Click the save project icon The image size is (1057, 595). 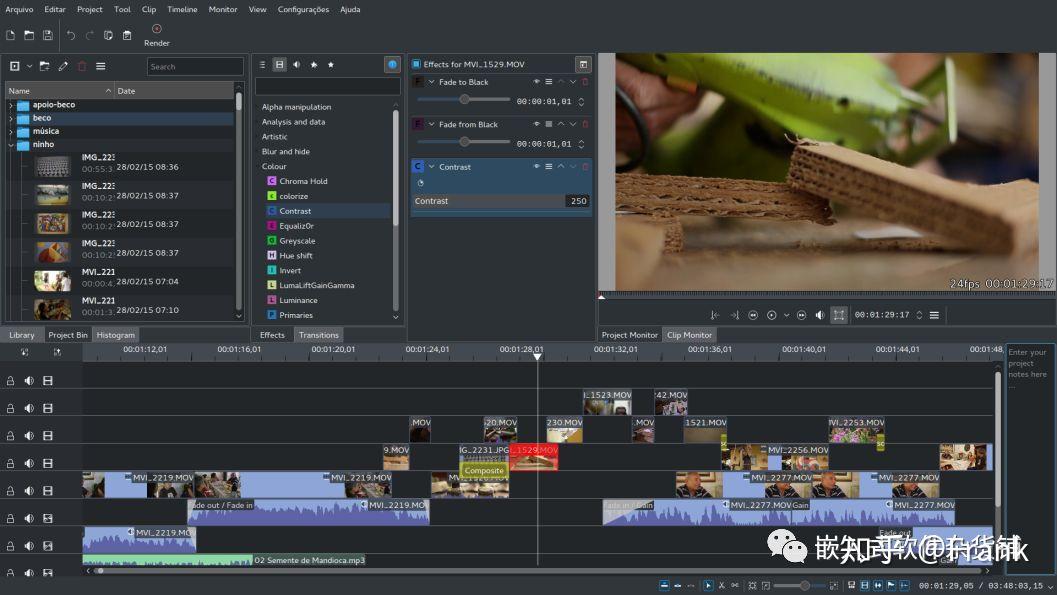pyautogui.click(x=48, y=35)
